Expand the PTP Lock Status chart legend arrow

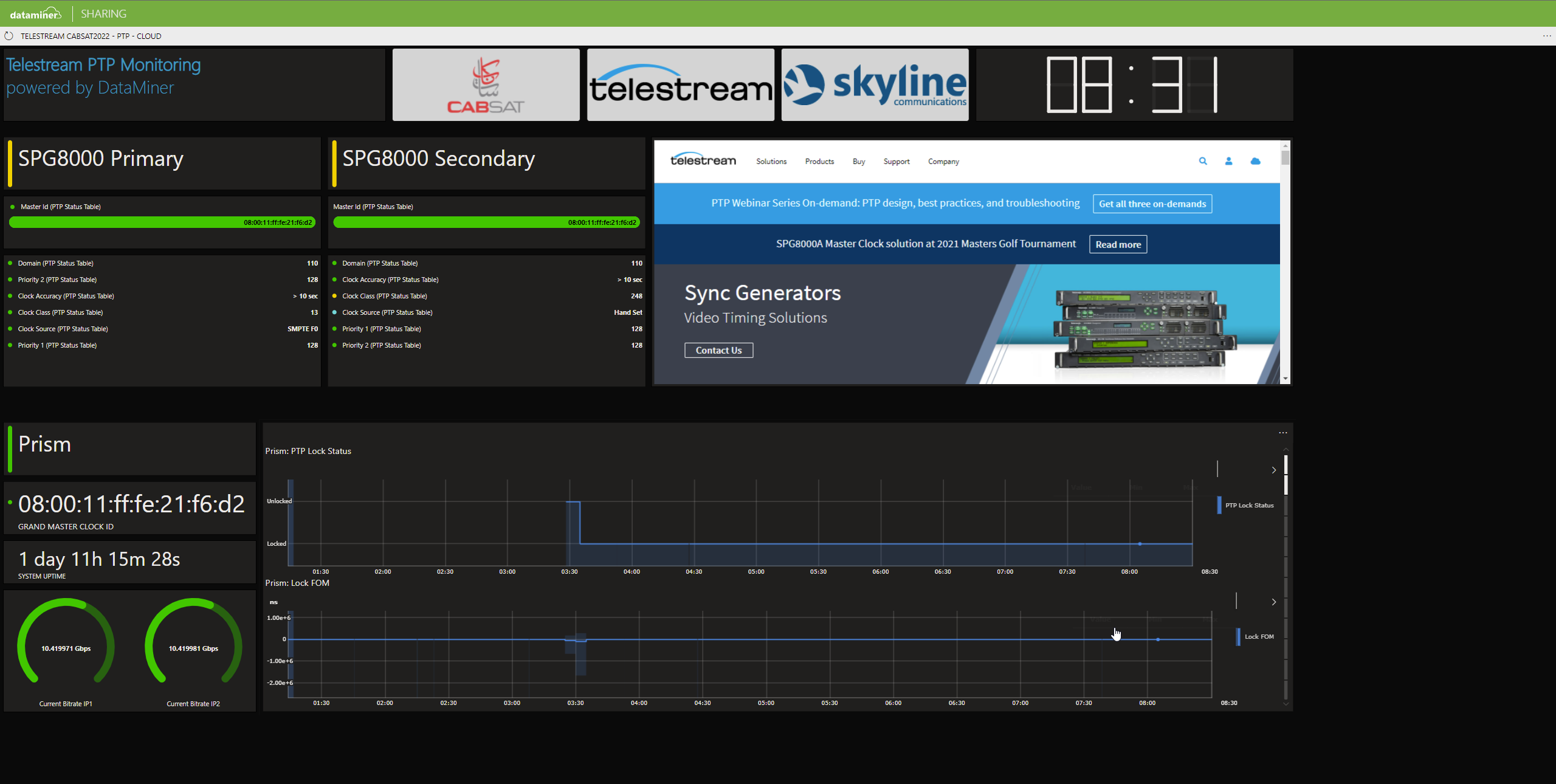[x=1274, y=470]
